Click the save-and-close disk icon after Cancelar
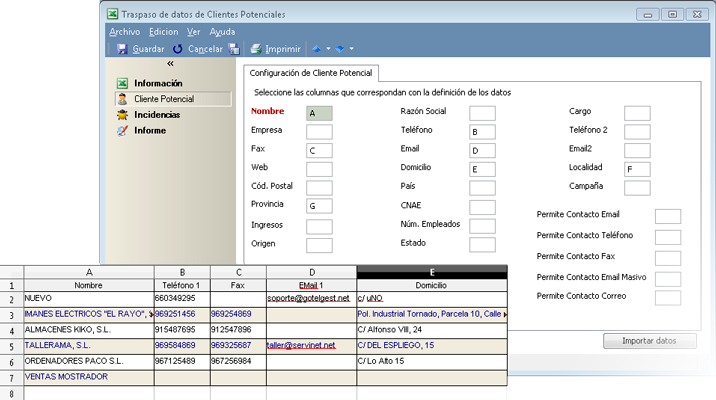The height and width of the screenshot is (400, 716). pyautogui.click(x=234, y=49)
